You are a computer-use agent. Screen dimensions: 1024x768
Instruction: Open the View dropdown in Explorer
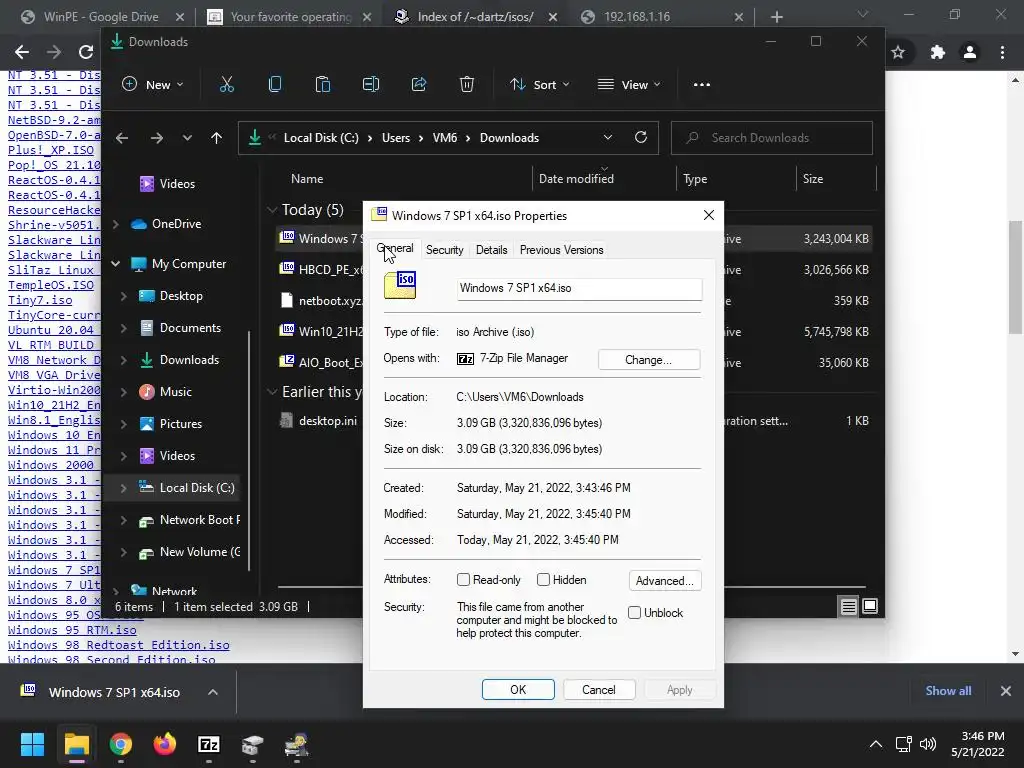(630, 84)
